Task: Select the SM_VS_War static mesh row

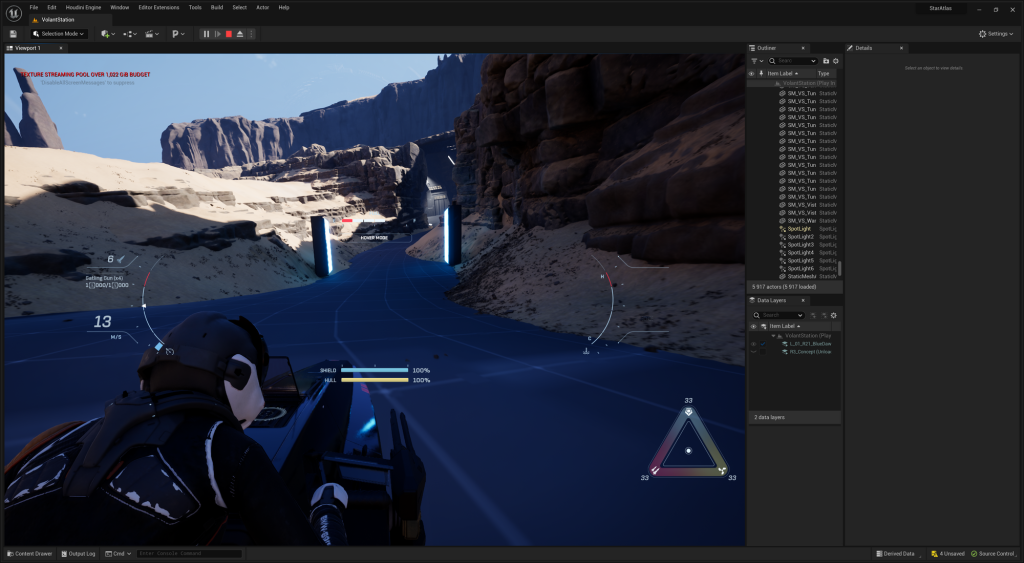Action: point(793,221)
